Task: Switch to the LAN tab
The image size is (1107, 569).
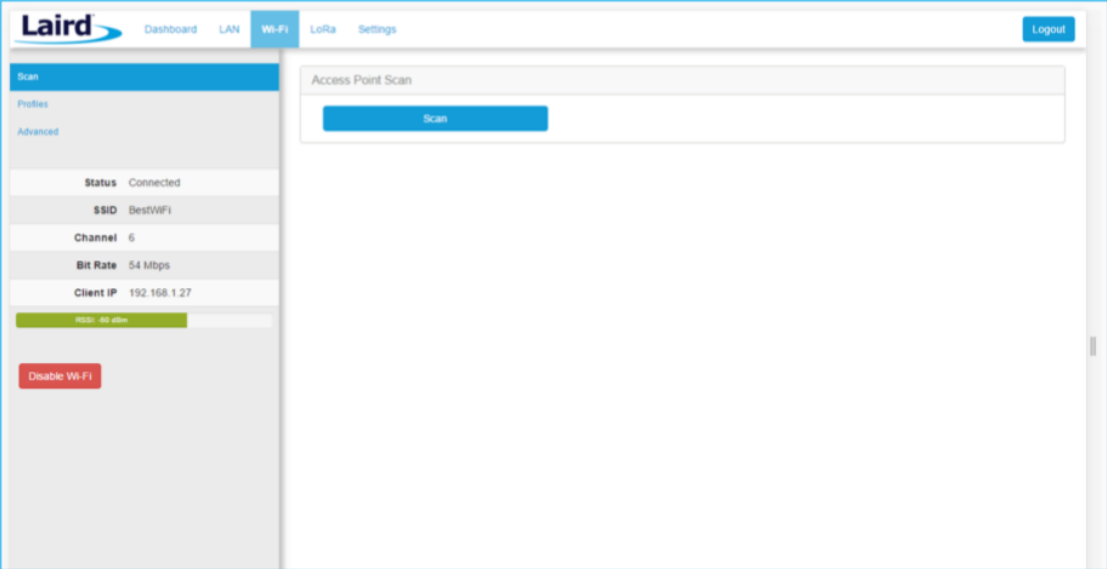Action: [x=229, y=30]
